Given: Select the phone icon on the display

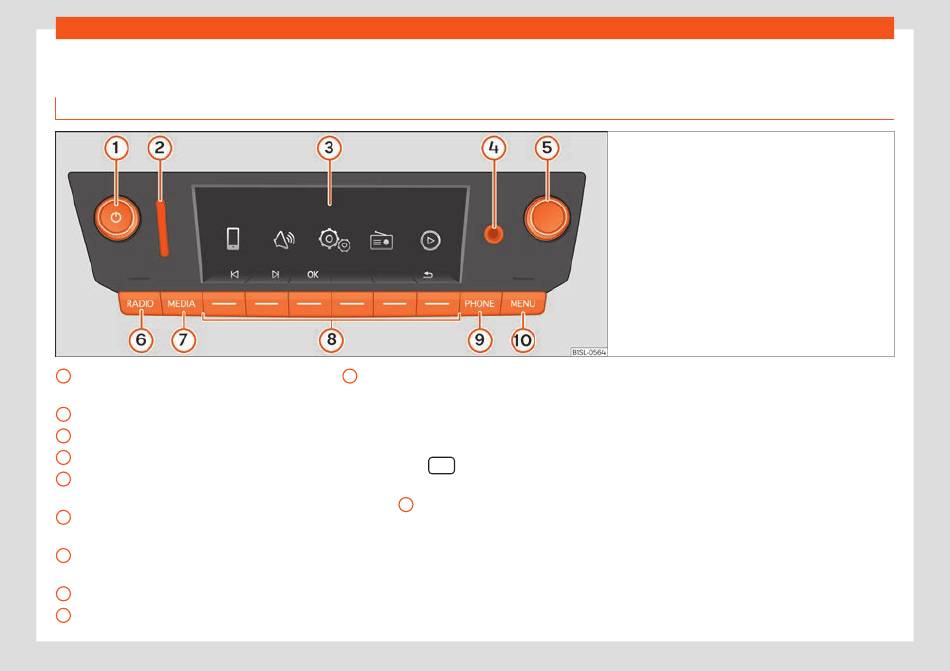Looking at the screenshot, I should (233, 239).
